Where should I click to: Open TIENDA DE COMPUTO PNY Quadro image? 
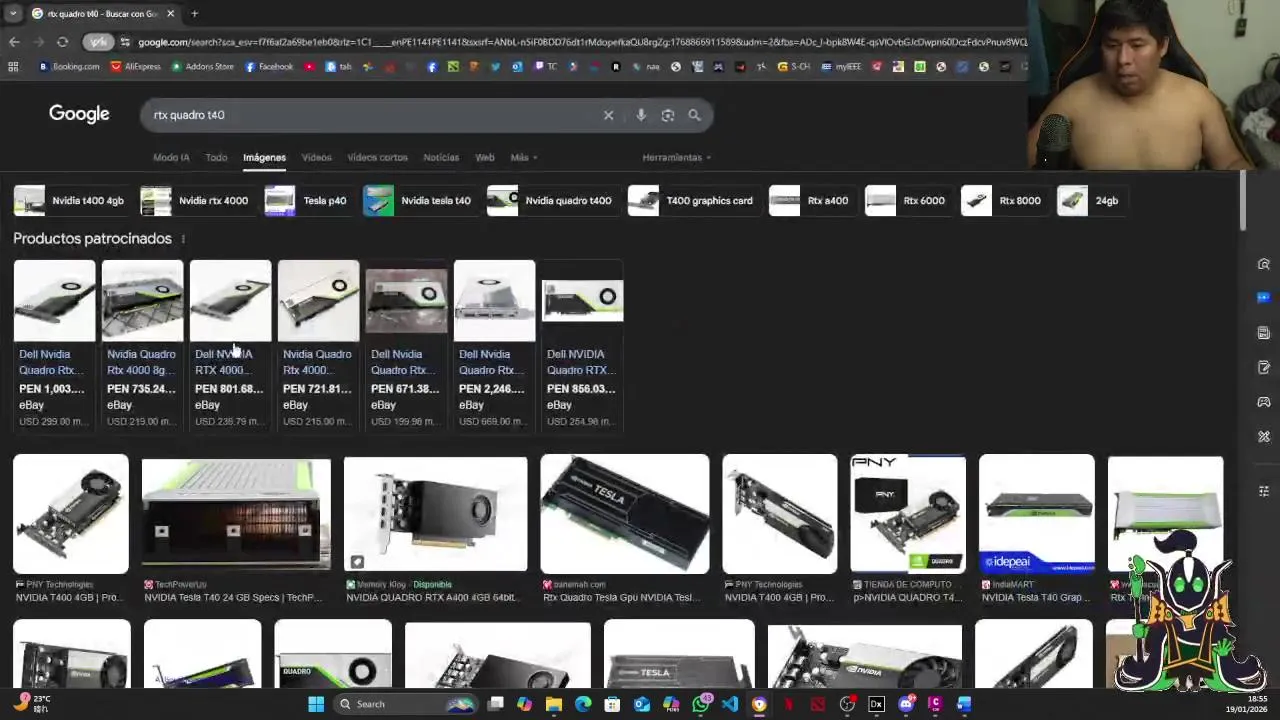(908, 515)
